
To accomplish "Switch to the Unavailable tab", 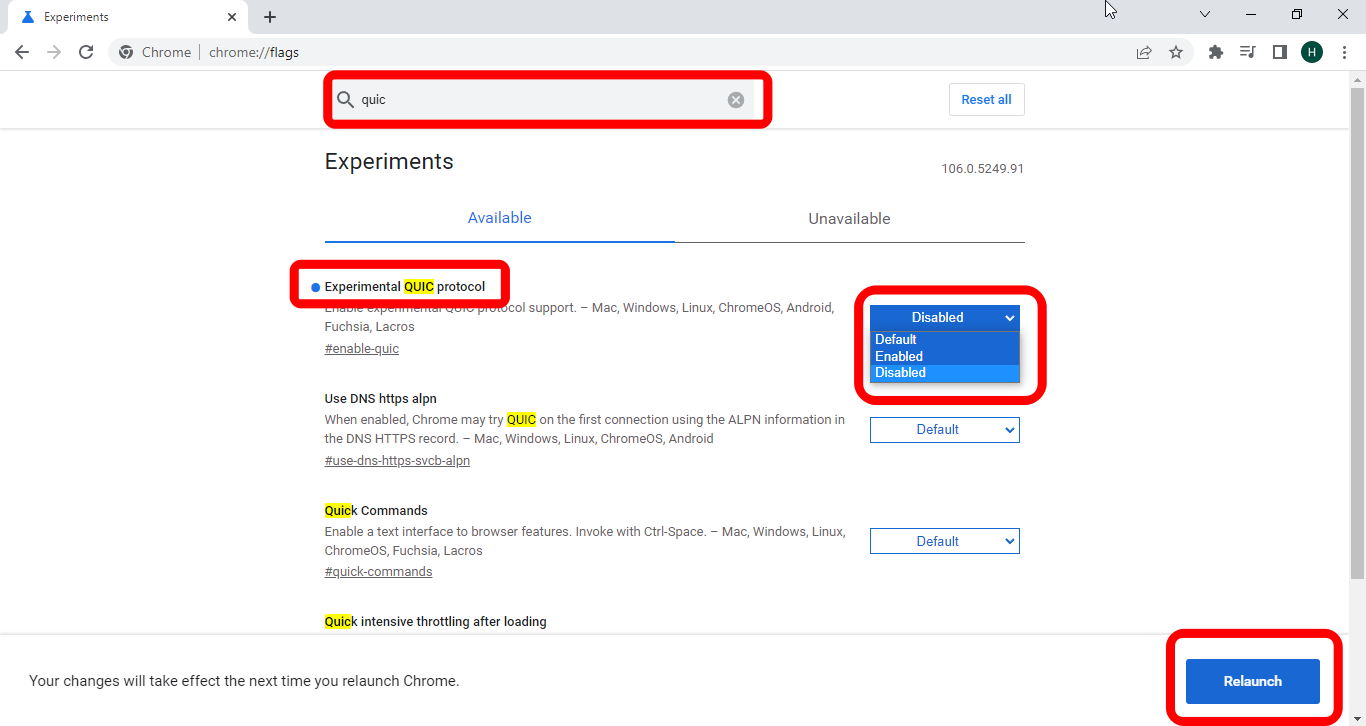I will 849,219.
